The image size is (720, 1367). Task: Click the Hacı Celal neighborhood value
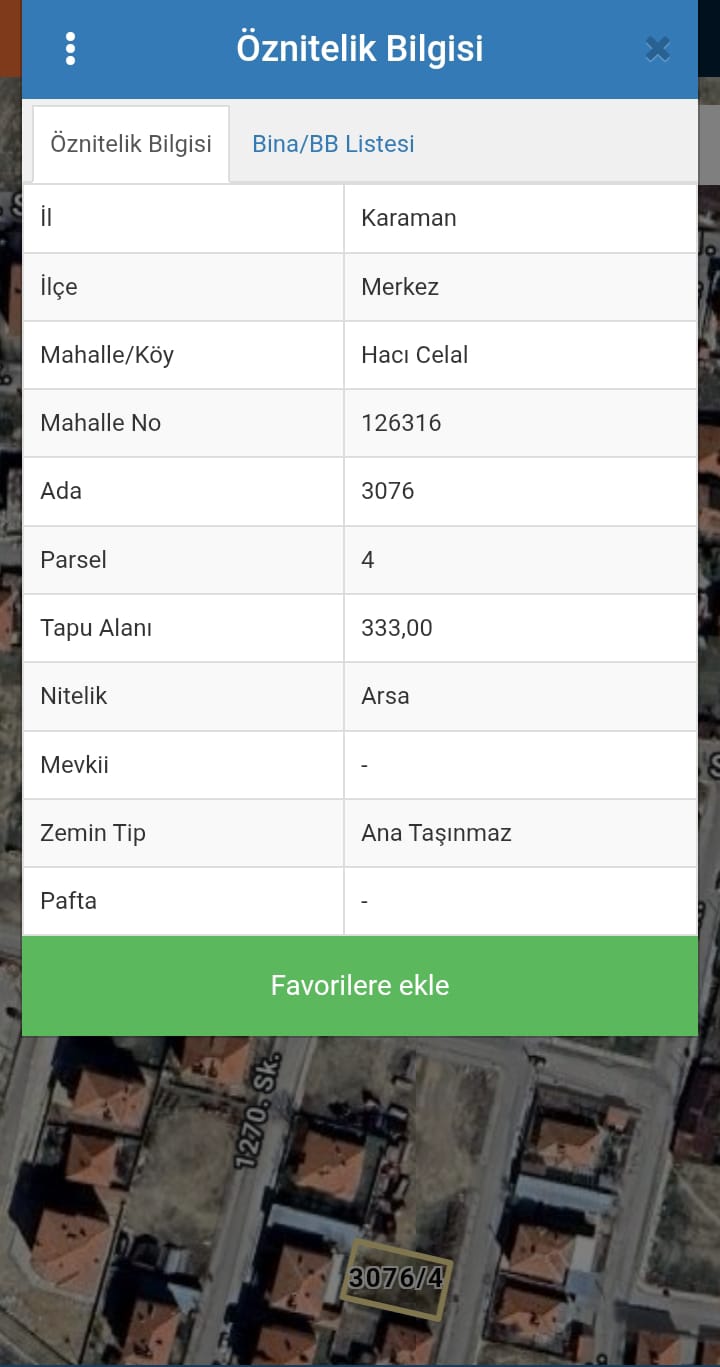click(415, 355)
